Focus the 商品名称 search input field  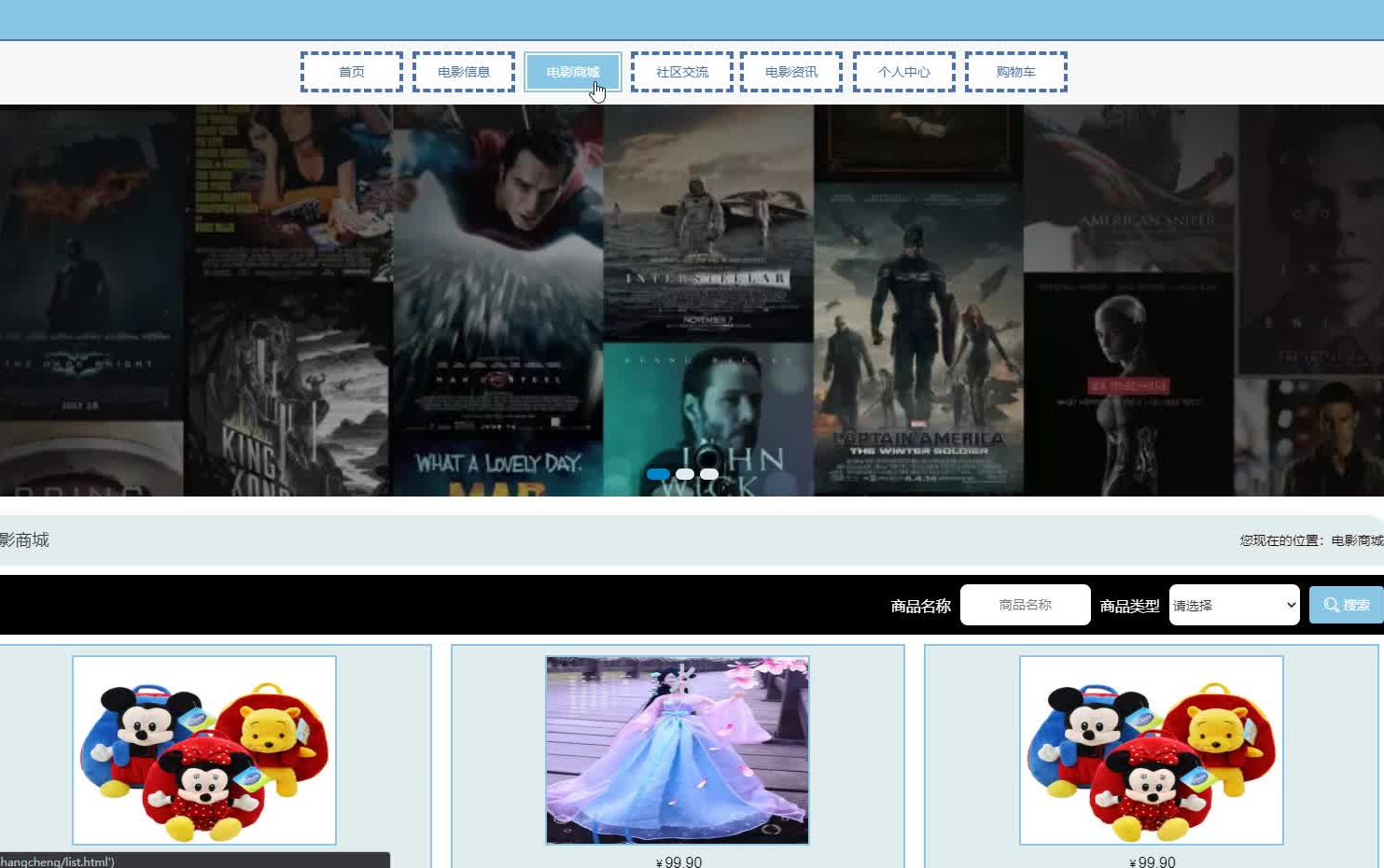click(1026, 605)
